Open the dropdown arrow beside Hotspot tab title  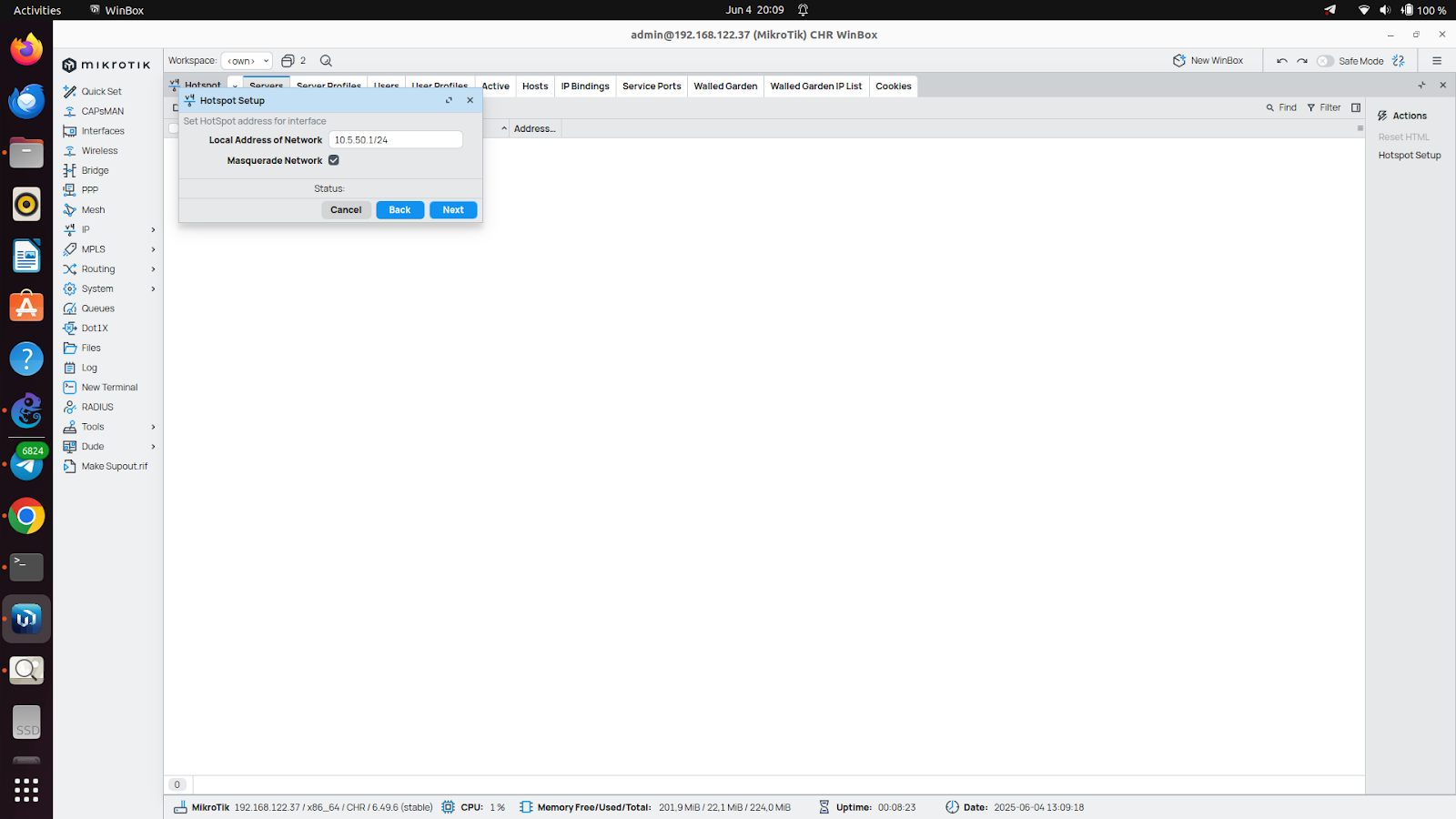tap(235, 86)
